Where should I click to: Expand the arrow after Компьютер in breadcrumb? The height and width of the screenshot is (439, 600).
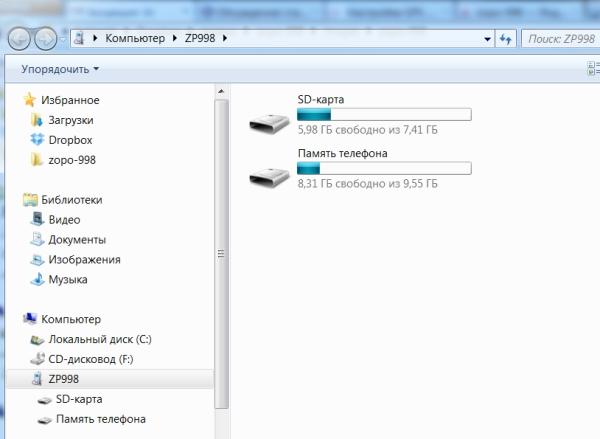pyautogui.click(x=175, y=38)
